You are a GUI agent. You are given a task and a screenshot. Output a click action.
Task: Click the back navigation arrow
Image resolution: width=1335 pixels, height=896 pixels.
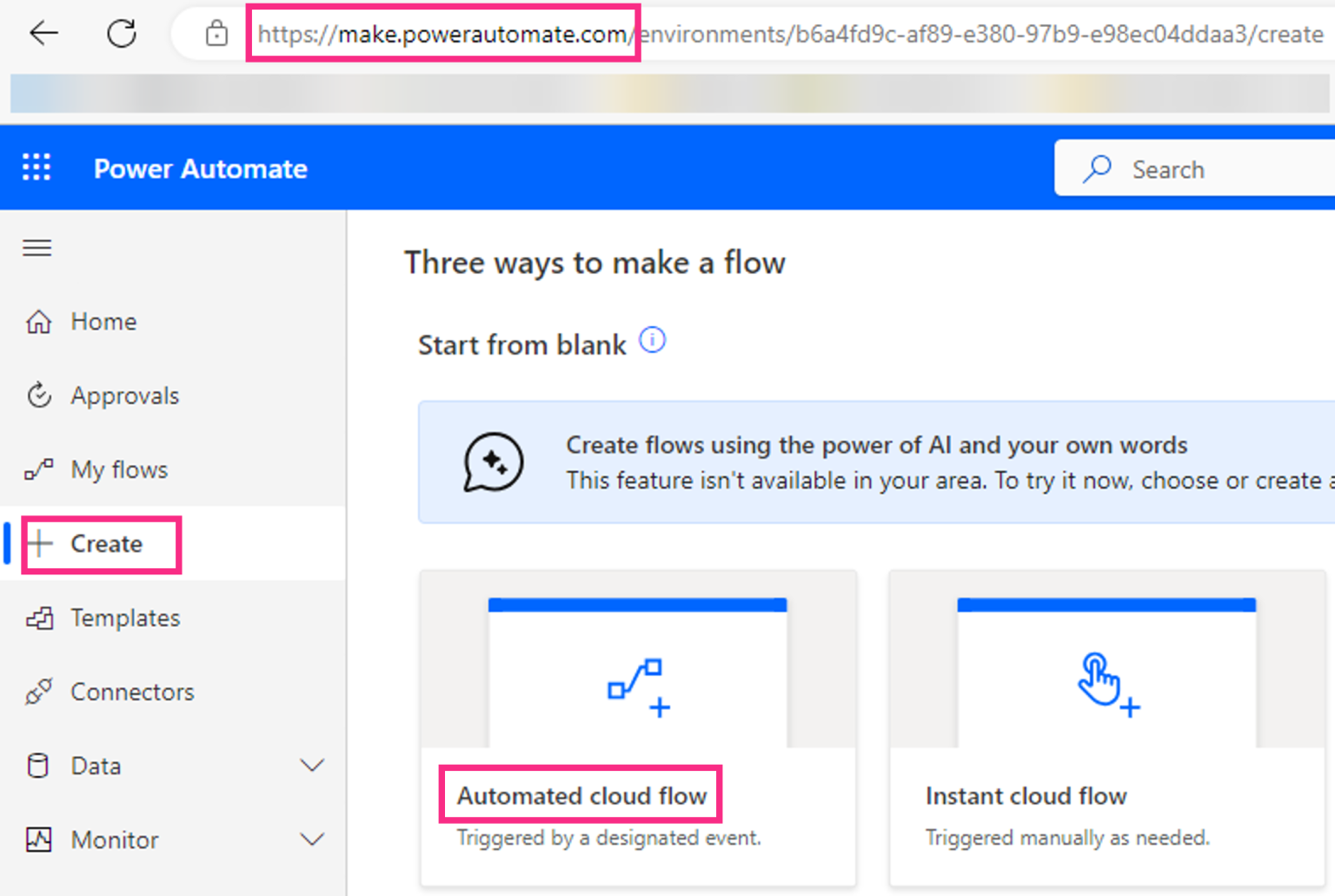(x=43, y=33)
